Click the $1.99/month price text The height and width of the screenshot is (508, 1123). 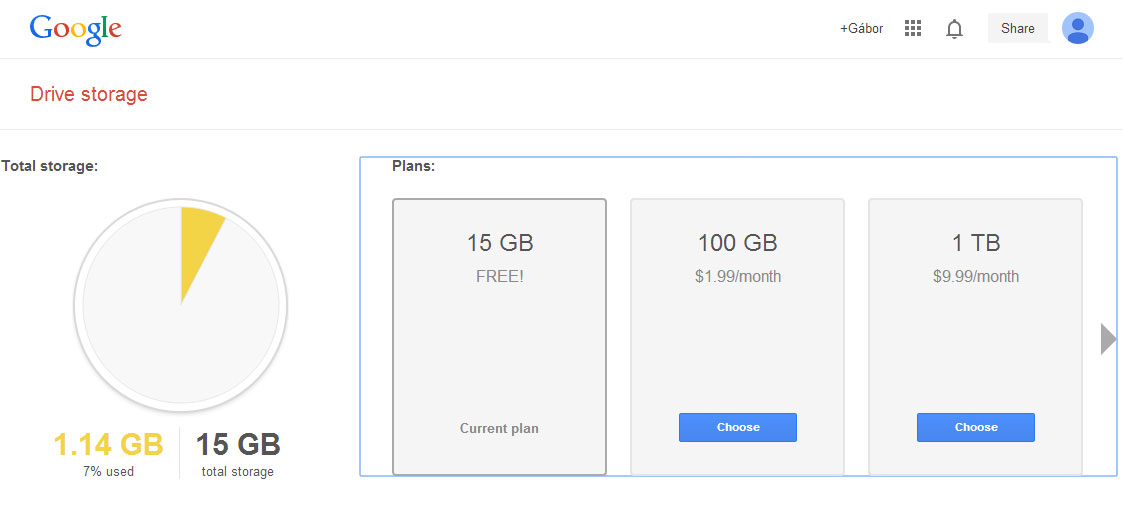pyautogui.click(x=737, y=276)
